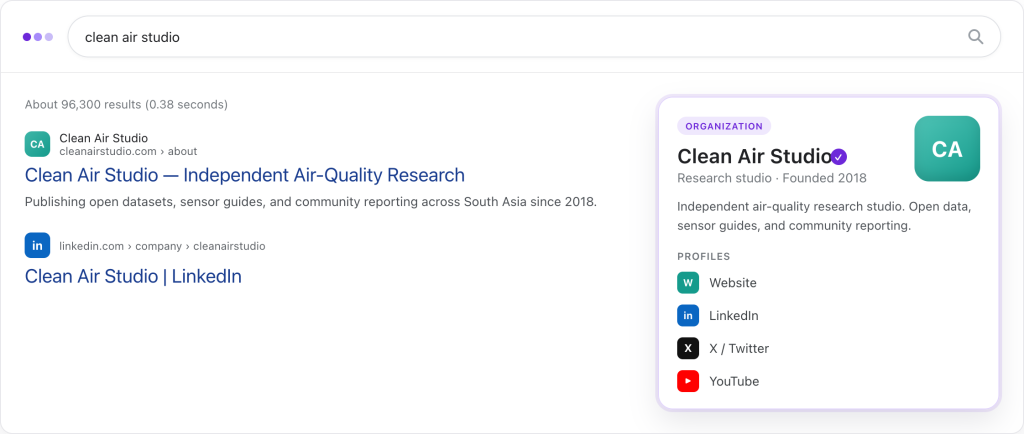Click the green Website profile icon

point(688,283)
